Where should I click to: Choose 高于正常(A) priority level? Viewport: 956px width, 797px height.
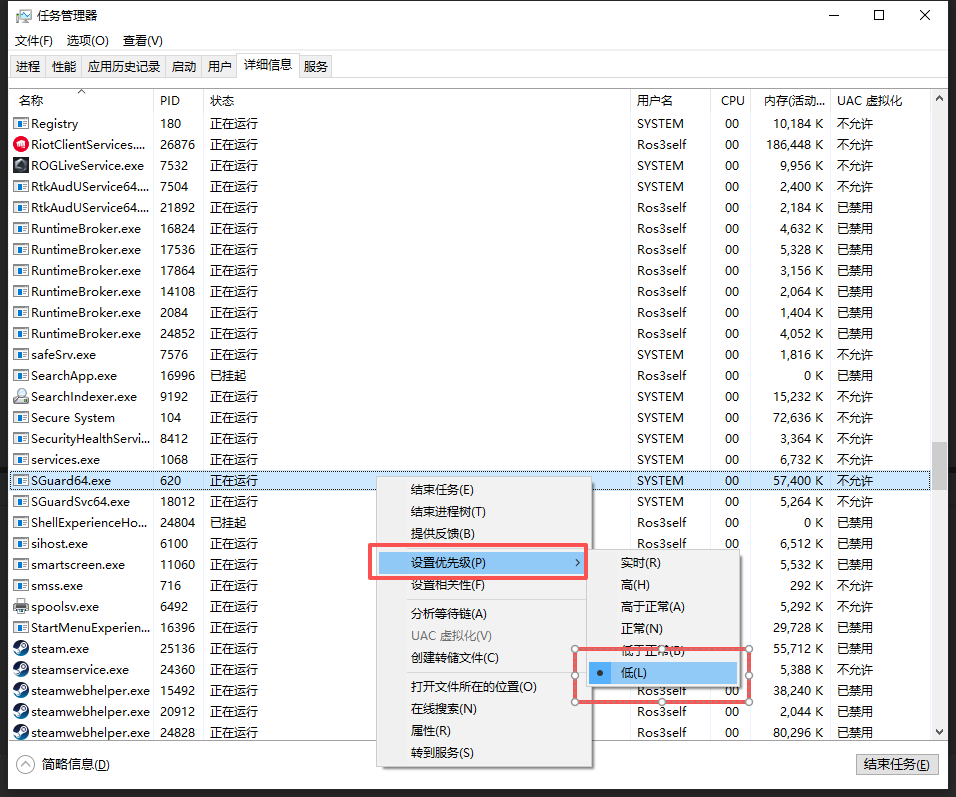point(652,607)
